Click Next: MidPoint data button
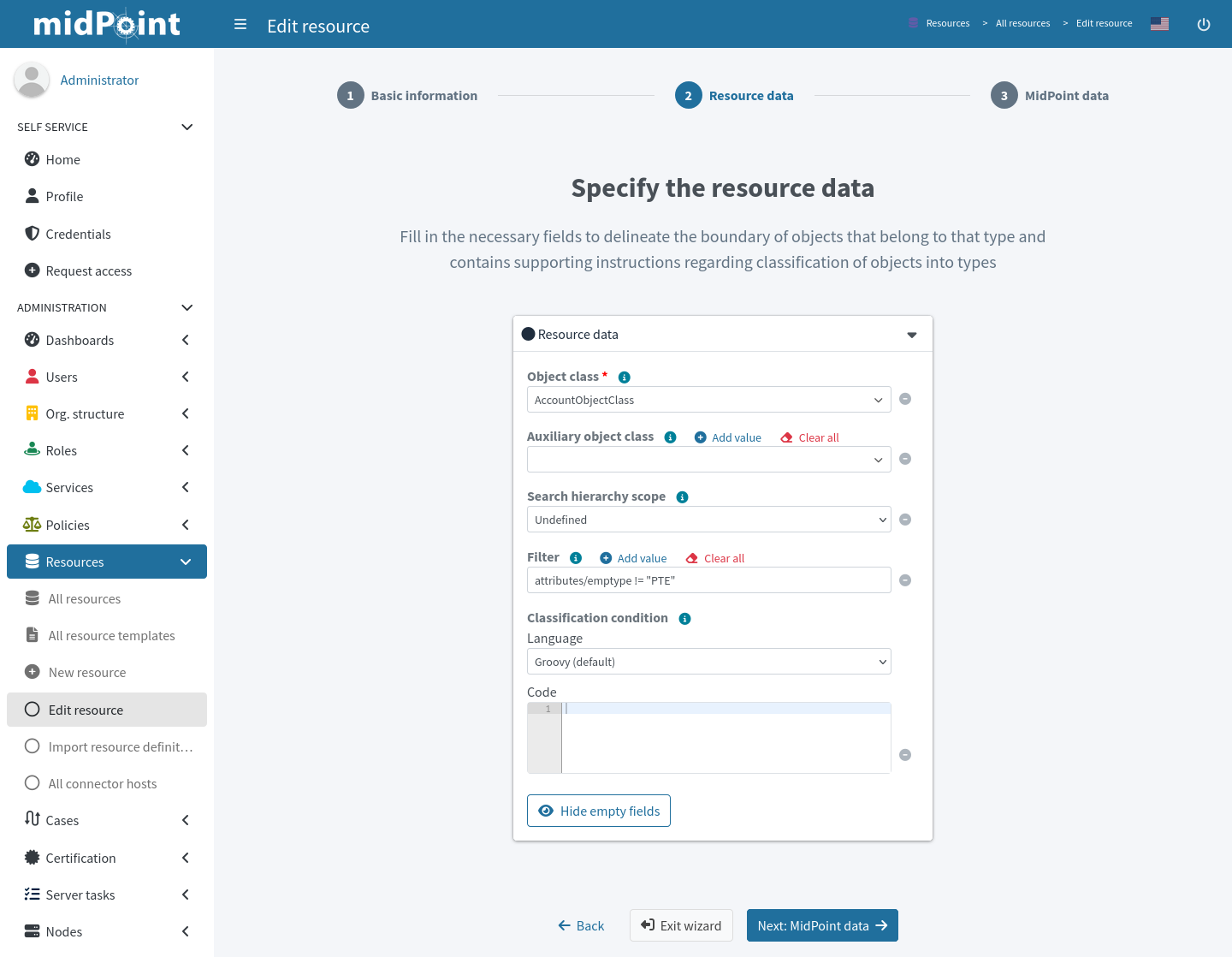The width and height of the screenshot is (1232, 957). click(x=822, y=925)
